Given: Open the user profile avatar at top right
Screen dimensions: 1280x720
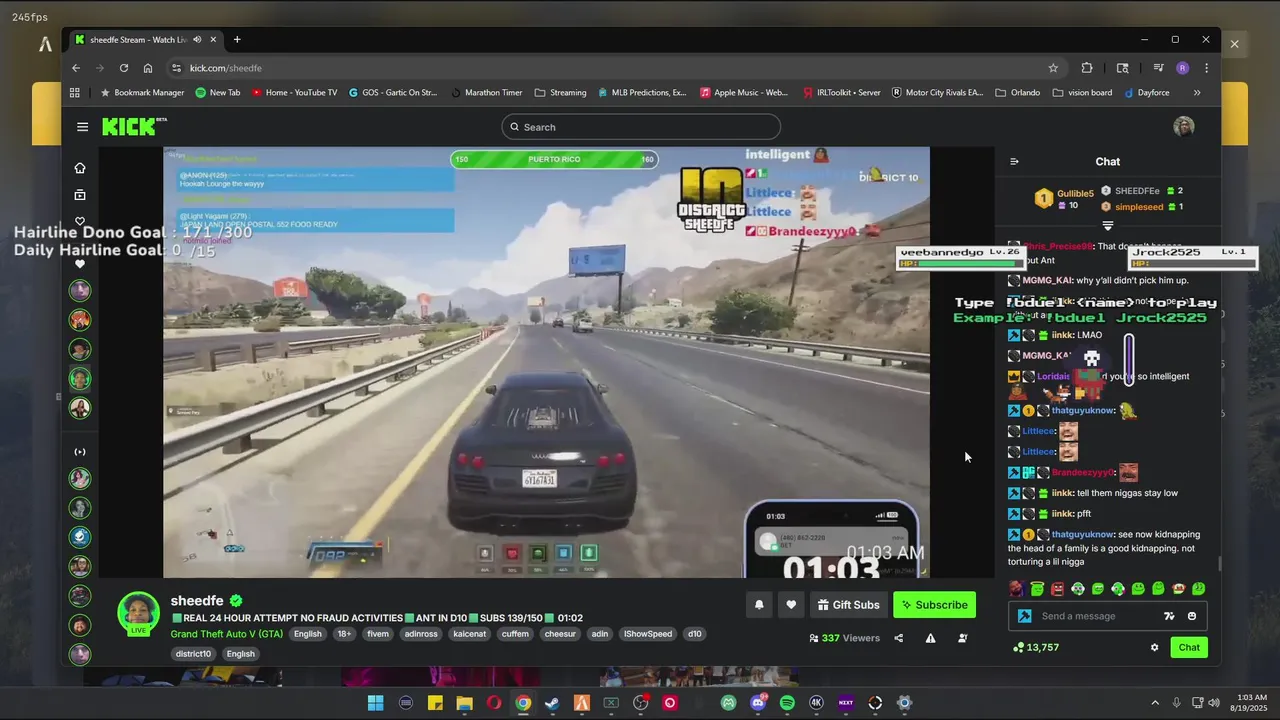Looking at the screenshot, I should [1184, 126].
